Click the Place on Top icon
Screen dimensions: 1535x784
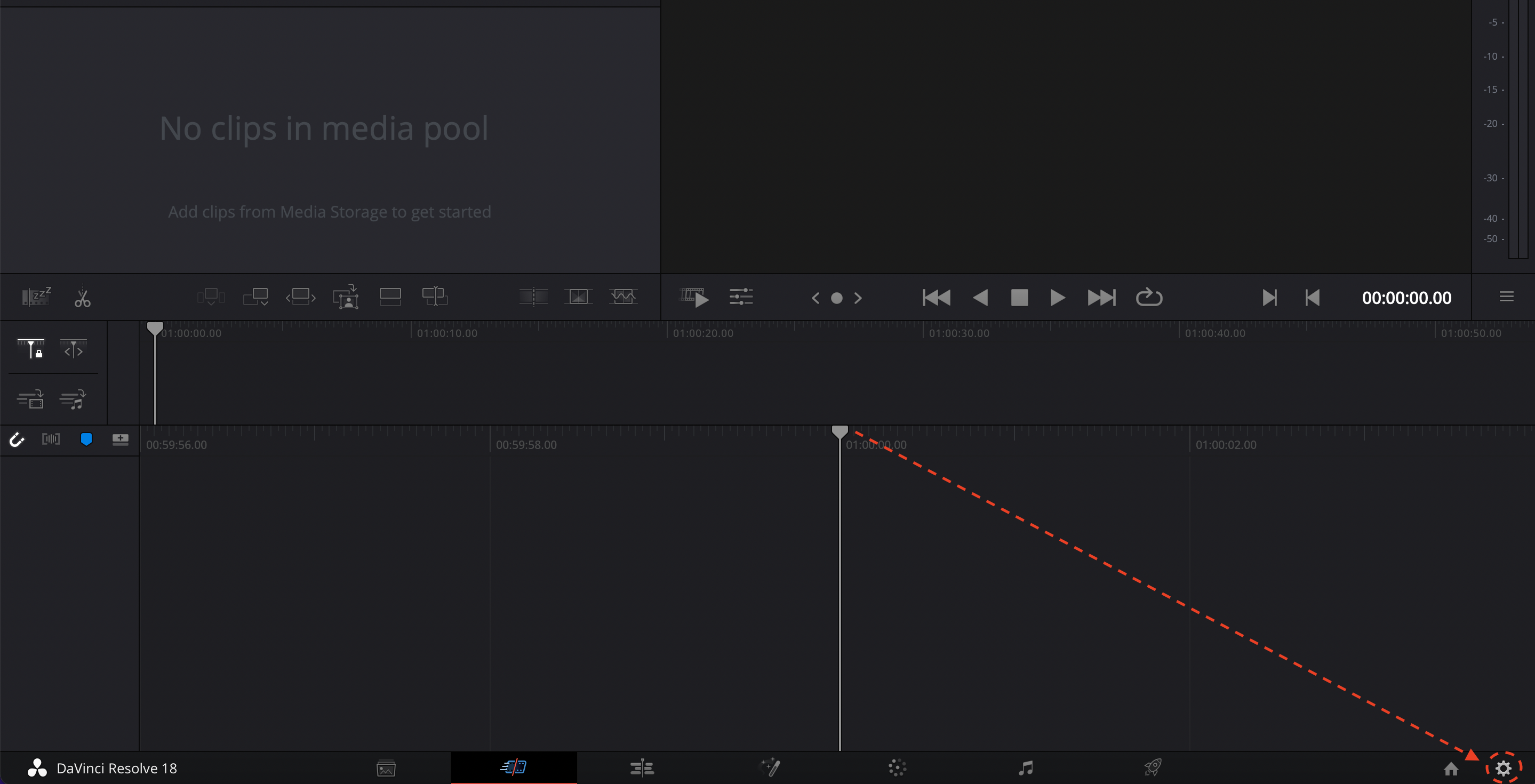[390, 296]
